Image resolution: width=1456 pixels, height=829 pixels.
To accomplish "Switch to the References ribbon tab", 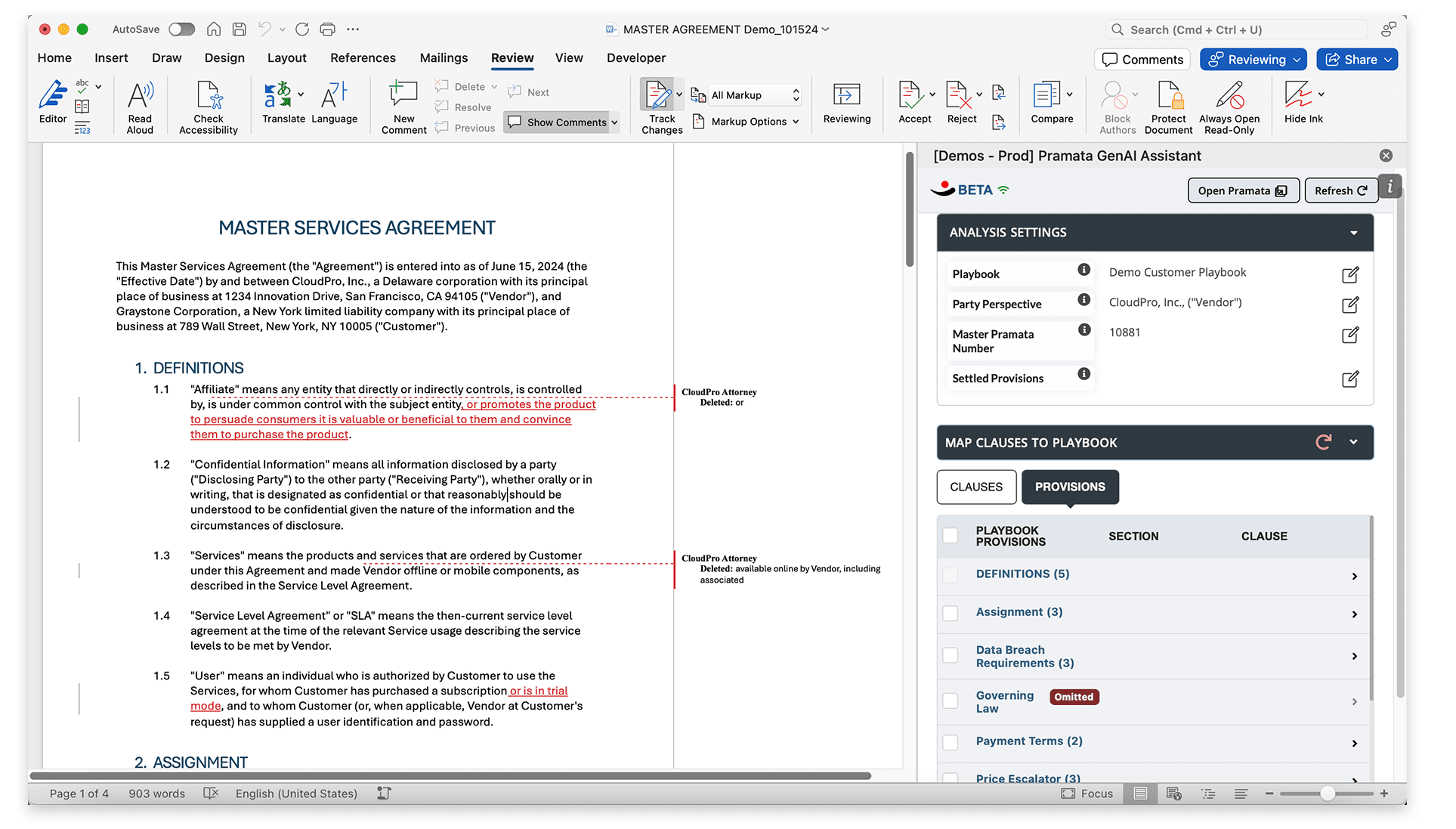I will pyautogui.click(x=363, y=58).
